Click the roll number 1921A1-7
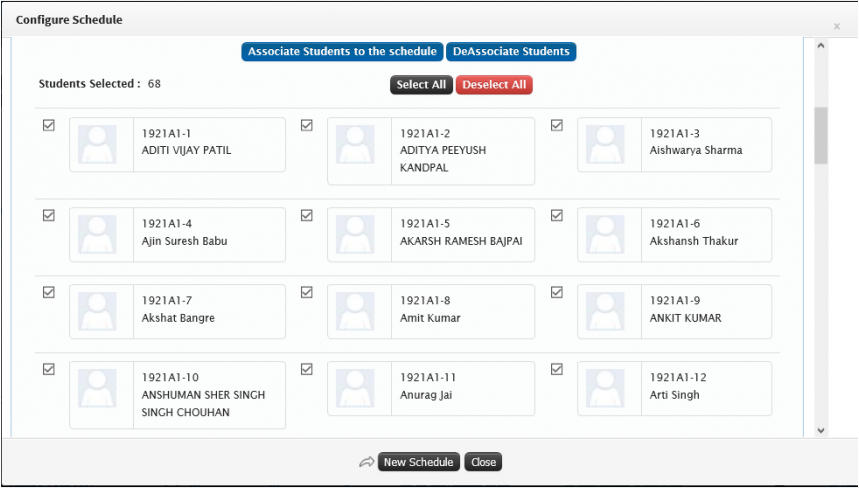This screenshot has width=859, height=488. pos(167,301)
